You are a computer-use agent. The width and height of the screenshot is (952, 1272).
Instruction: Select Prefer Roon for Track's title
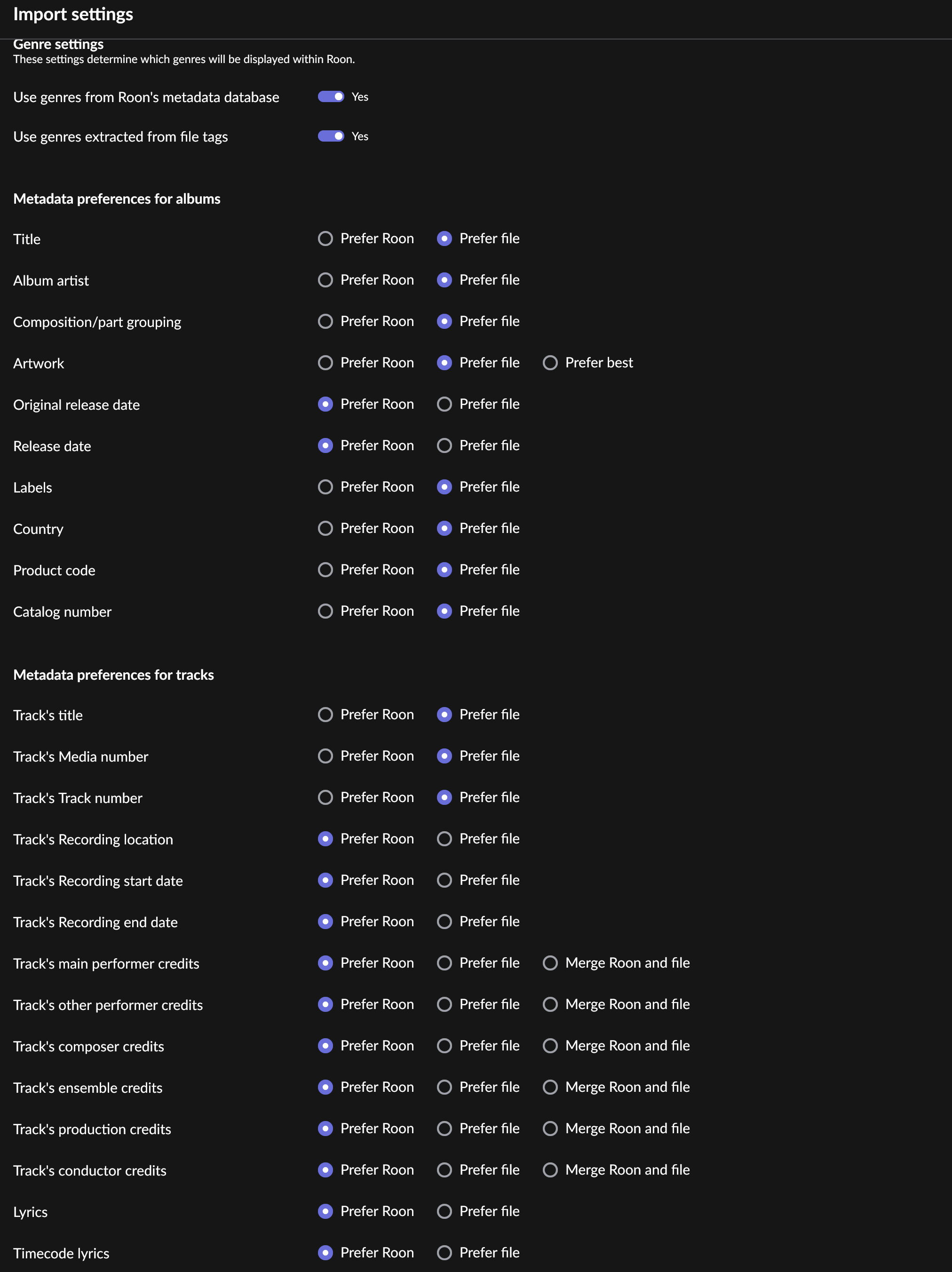(x=325, y=715)
